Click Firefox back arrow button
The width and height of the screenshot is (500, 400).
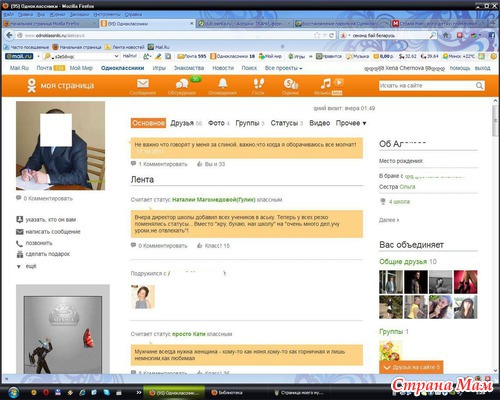tap(10, 35)
